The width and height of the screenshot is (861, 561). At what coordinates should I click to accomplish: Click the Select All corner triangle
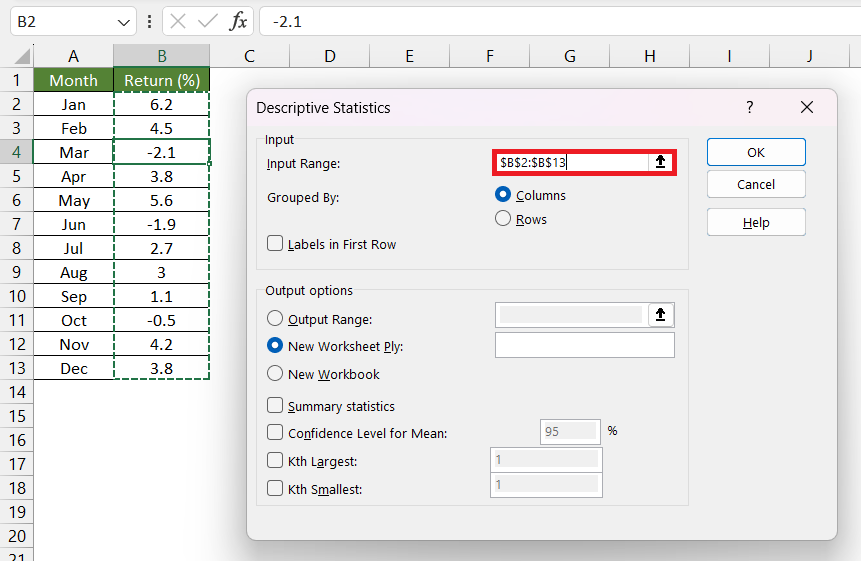click(x=22, y=56)
